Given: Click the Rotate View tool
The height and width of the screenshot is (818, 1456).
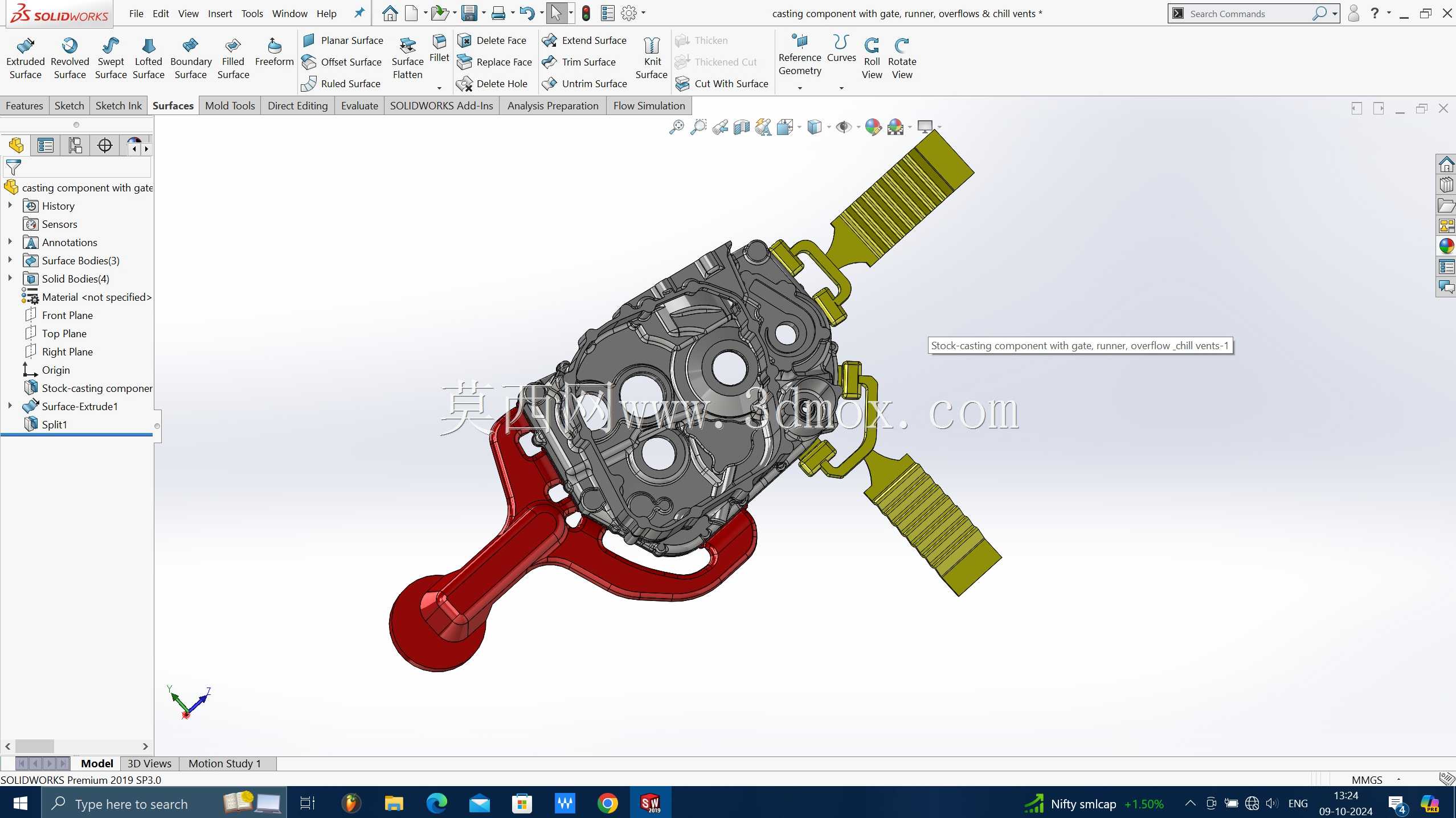Looking at the screenshot, I should (902, 59).
